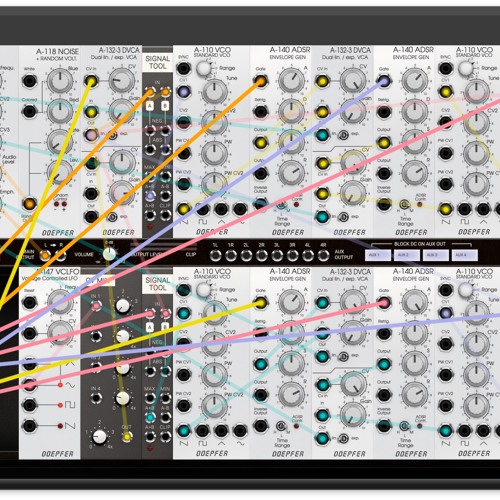Click the IN 1 level knob on CV MIX
The image size is (500, 500).
(123, 306)
